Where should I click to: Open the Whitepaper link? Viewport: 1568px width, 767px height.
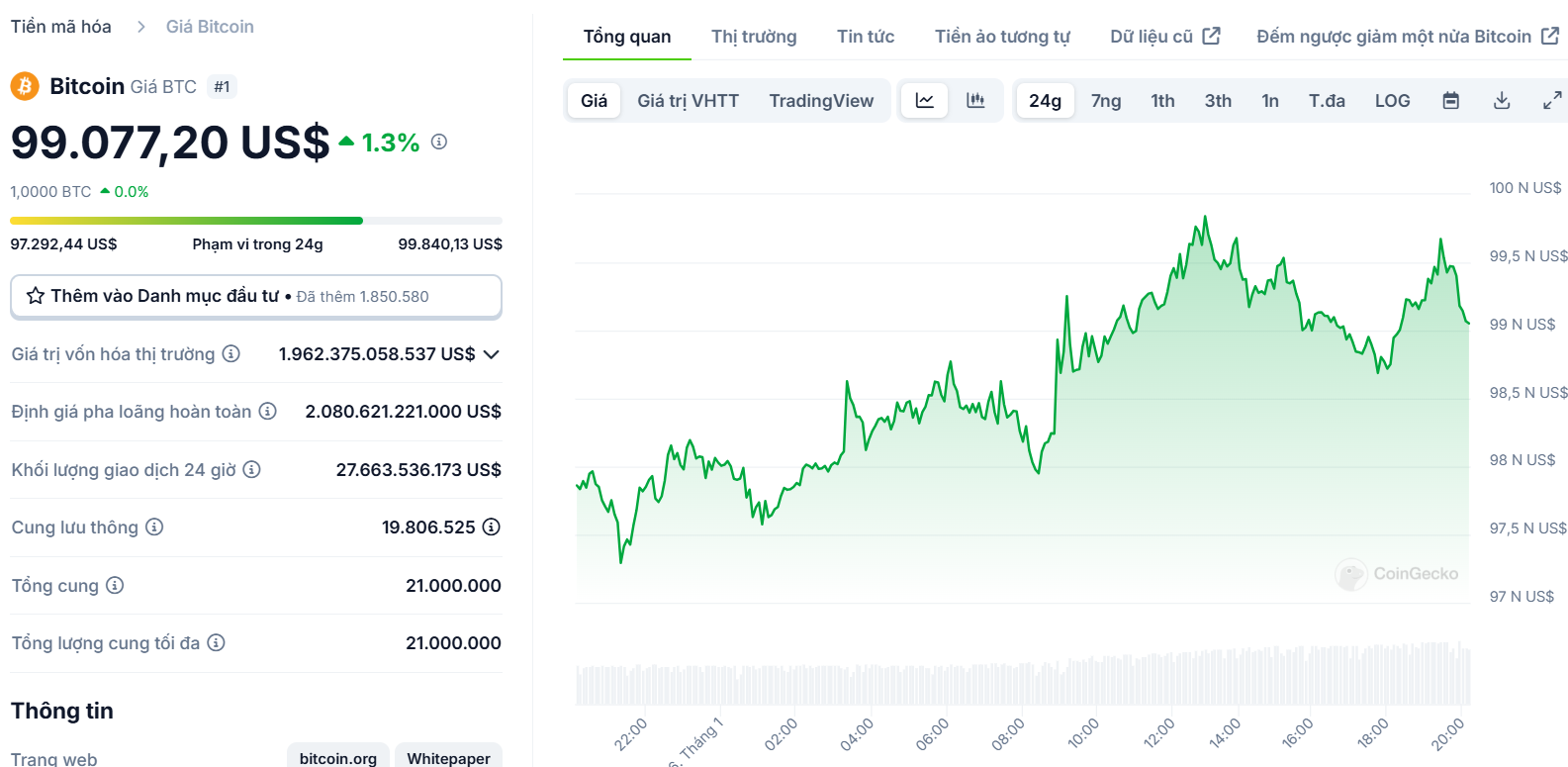448,757
